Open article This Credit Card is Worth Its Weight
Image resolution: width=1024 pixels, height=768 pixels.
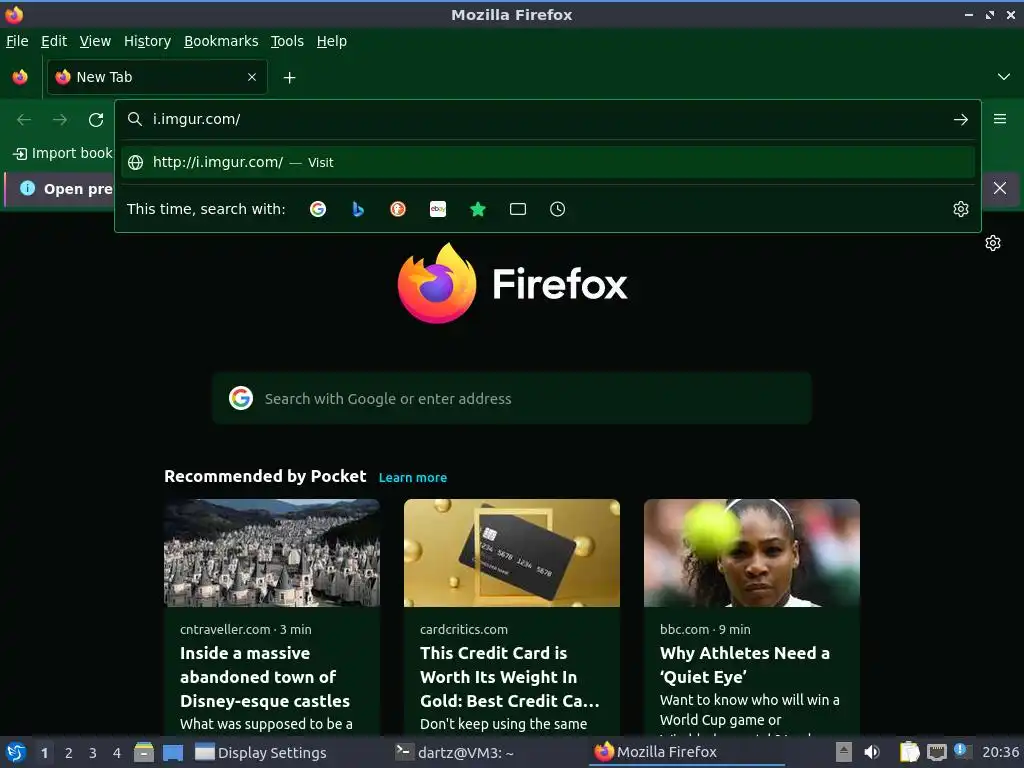click(x=509, y=677)
